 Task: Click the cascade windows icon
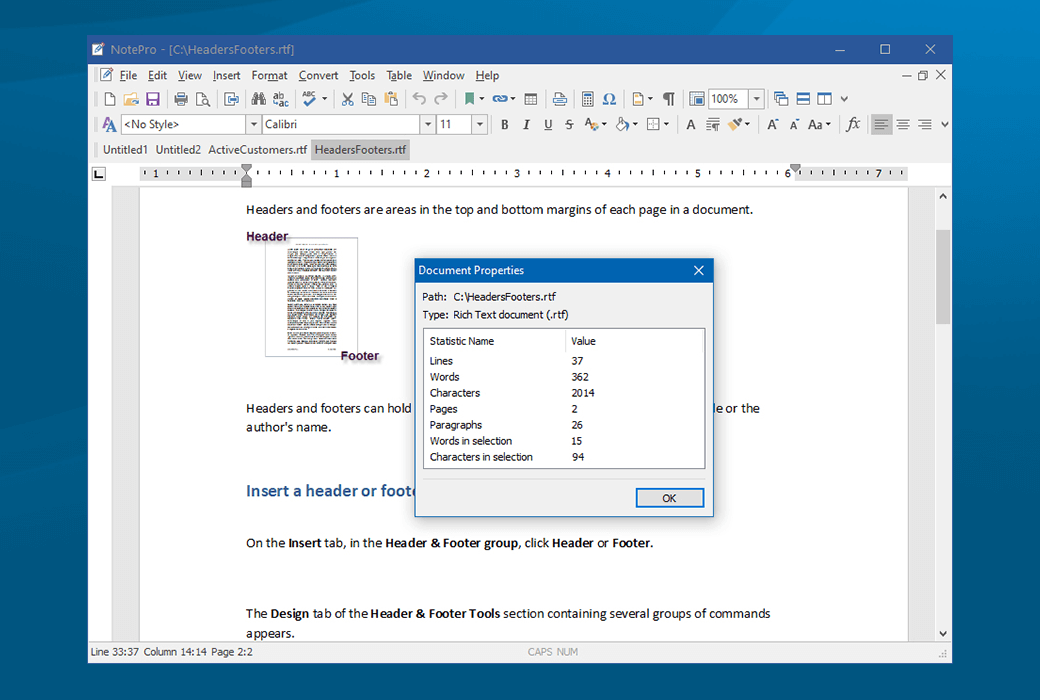click(781, 100)
